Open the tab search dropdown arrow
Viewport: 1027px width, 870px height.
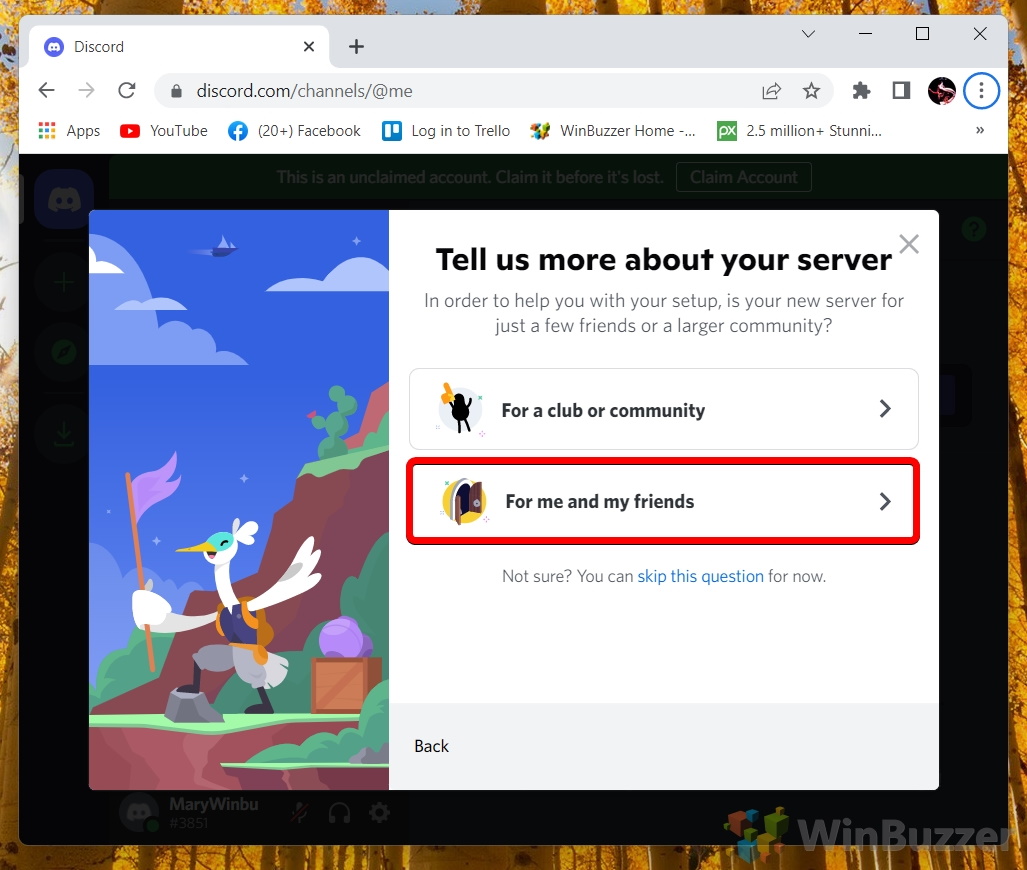point(808,33)
